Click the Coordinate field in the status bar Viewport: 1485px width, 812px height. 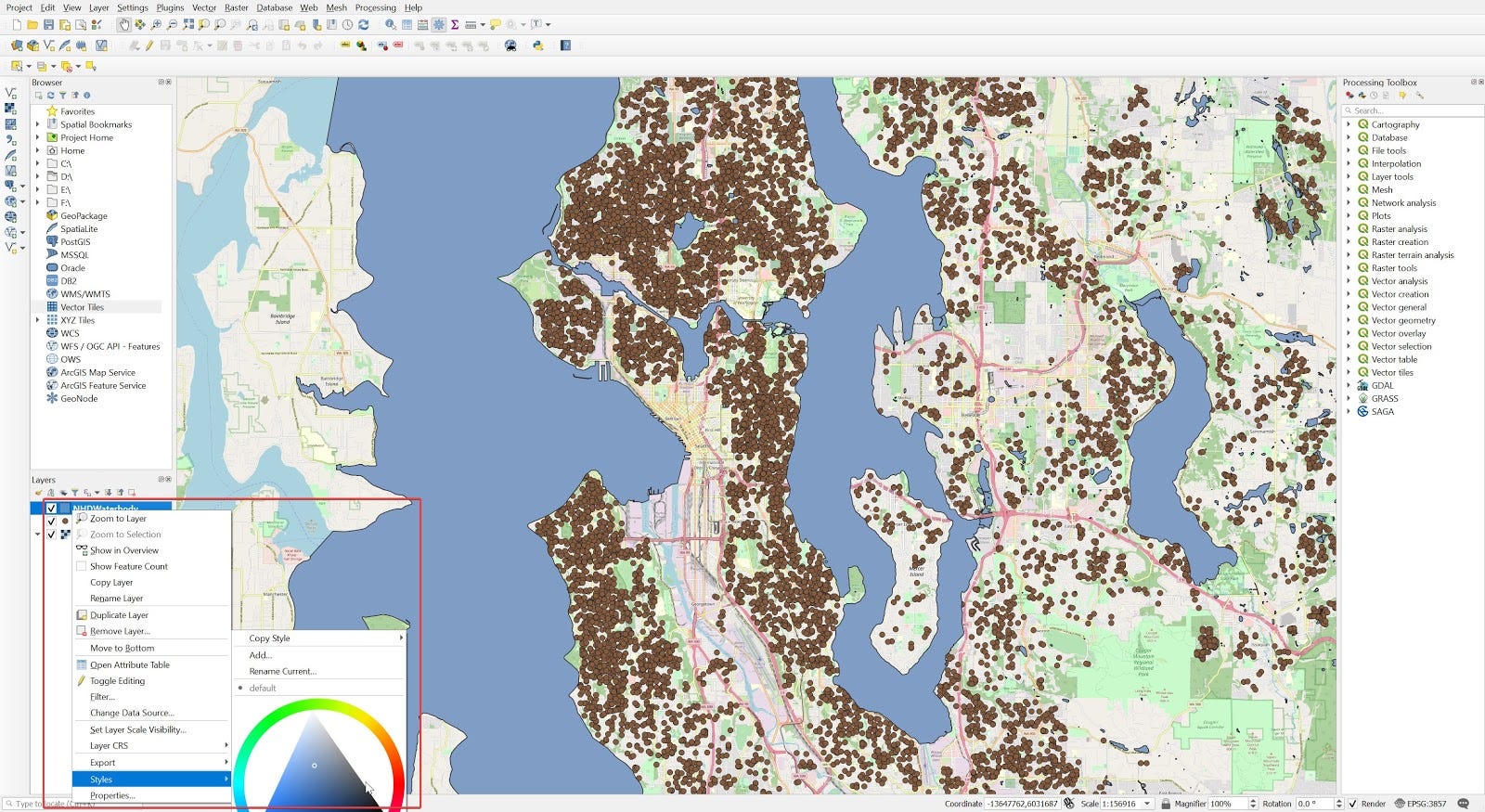1022,804
